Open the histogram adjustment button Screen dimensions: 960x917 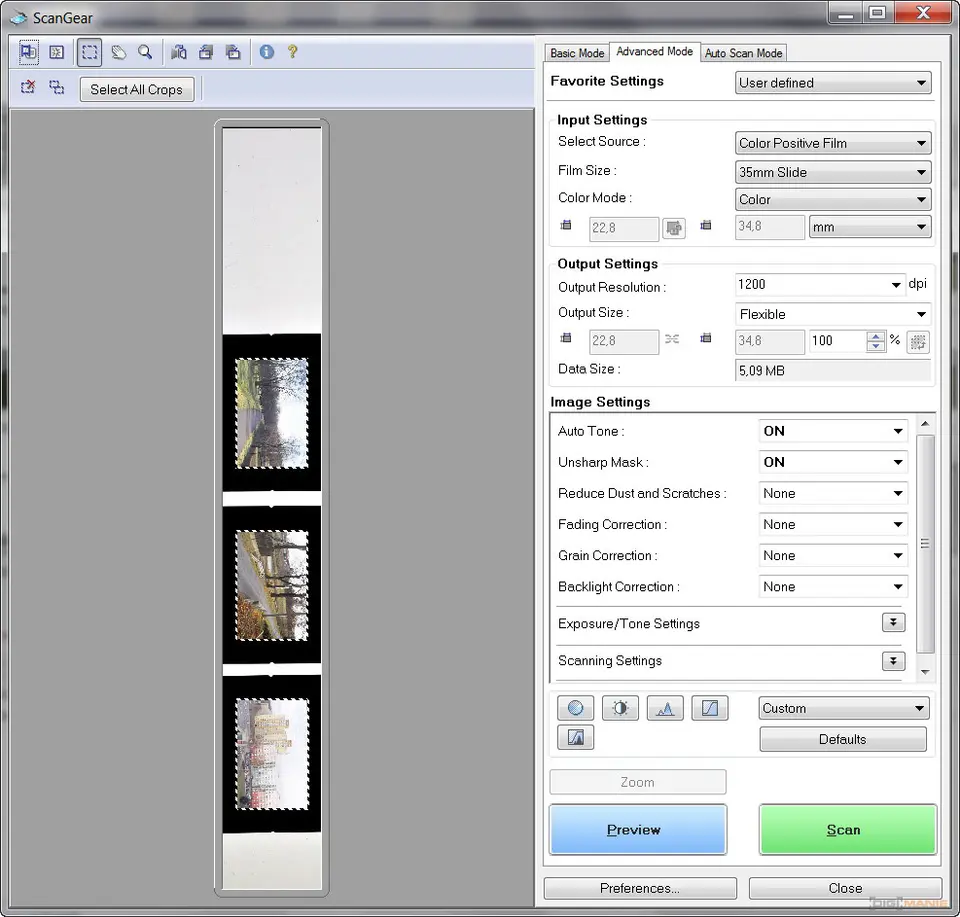pyautogui.click(x=665, y=708)
